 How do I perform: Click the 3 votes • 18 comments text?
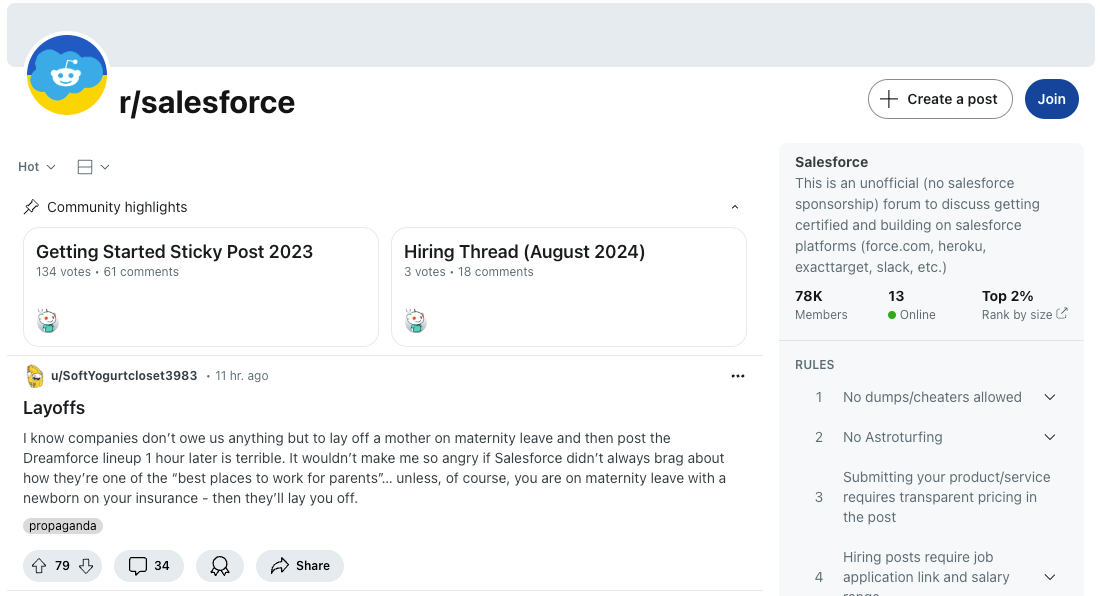(x=469, y=272)
